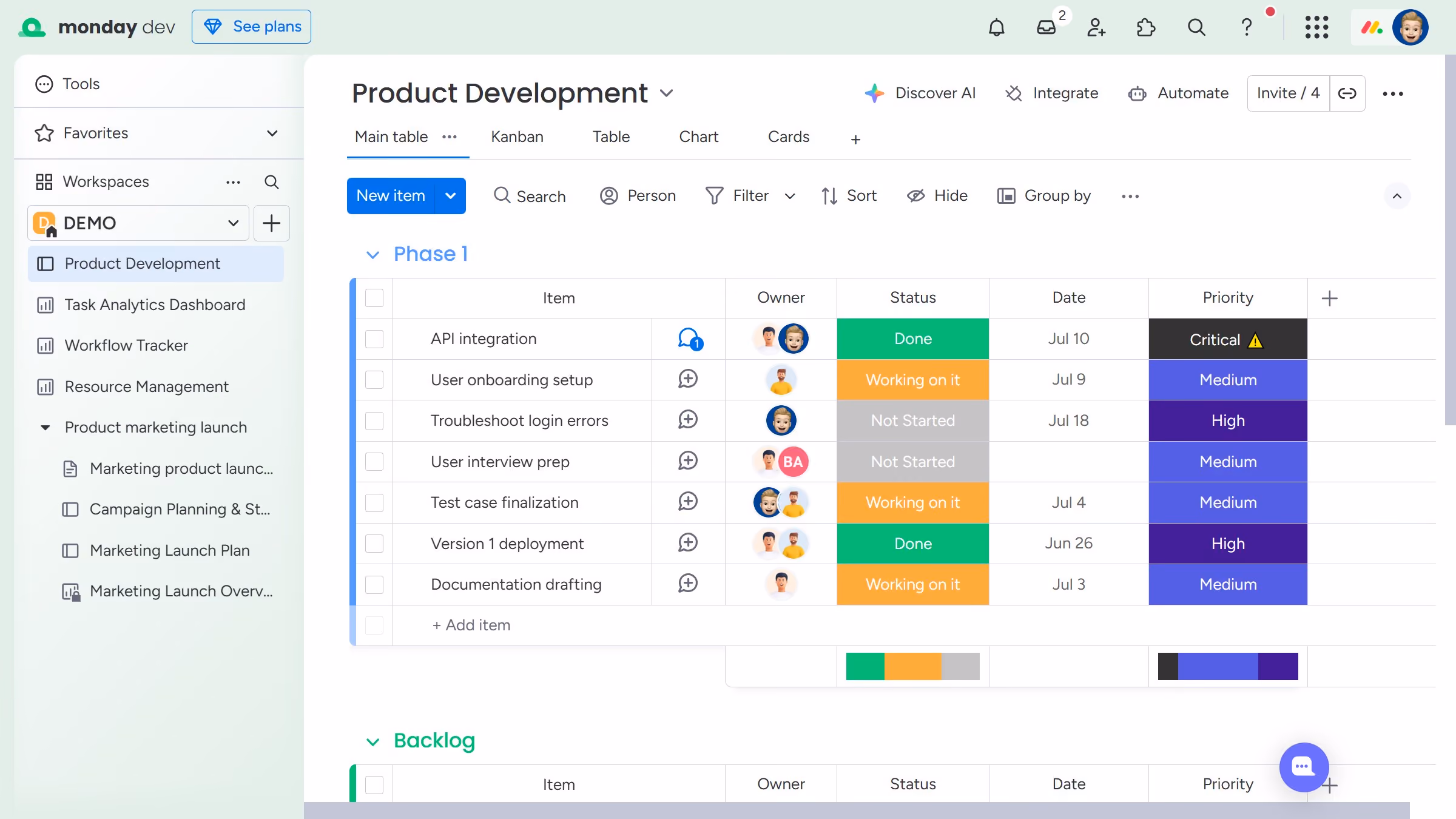Open the notifications bell
Image resolution: width=1456 pixels, height=819 pixels.
click(996, 27)
